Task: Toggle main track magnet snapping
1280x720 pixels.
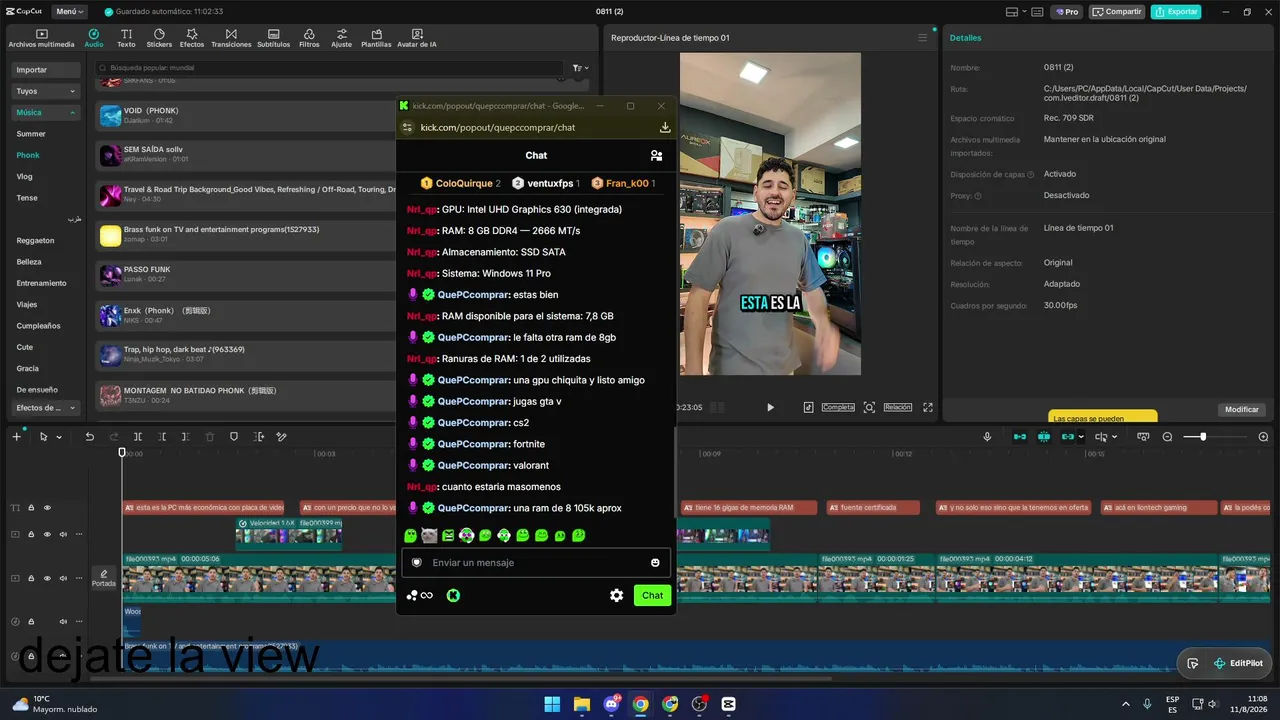Action: [x=1020, y=437]
